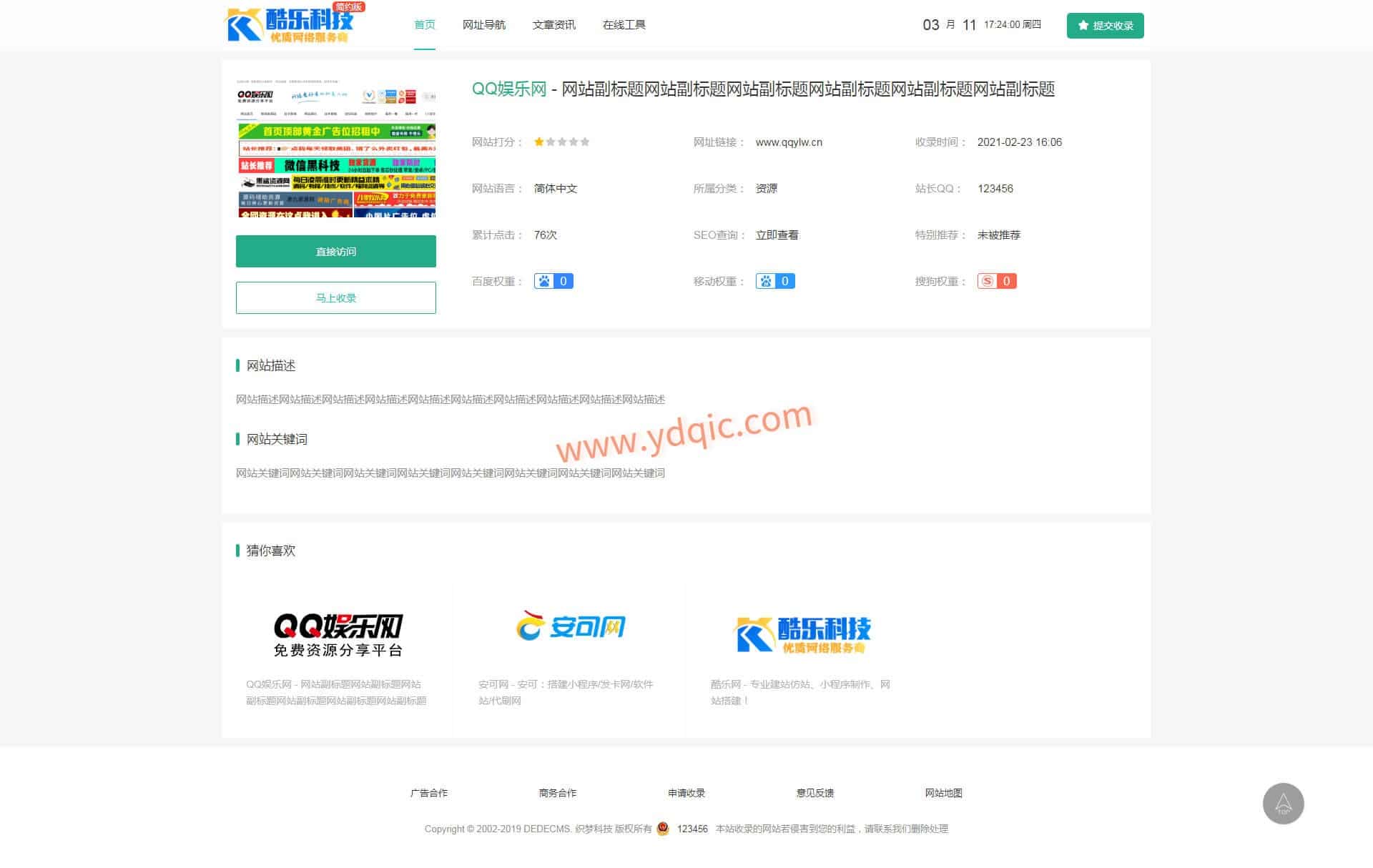
Task: Open the QQ娱乐网 title link
Action: pos(509,89)
